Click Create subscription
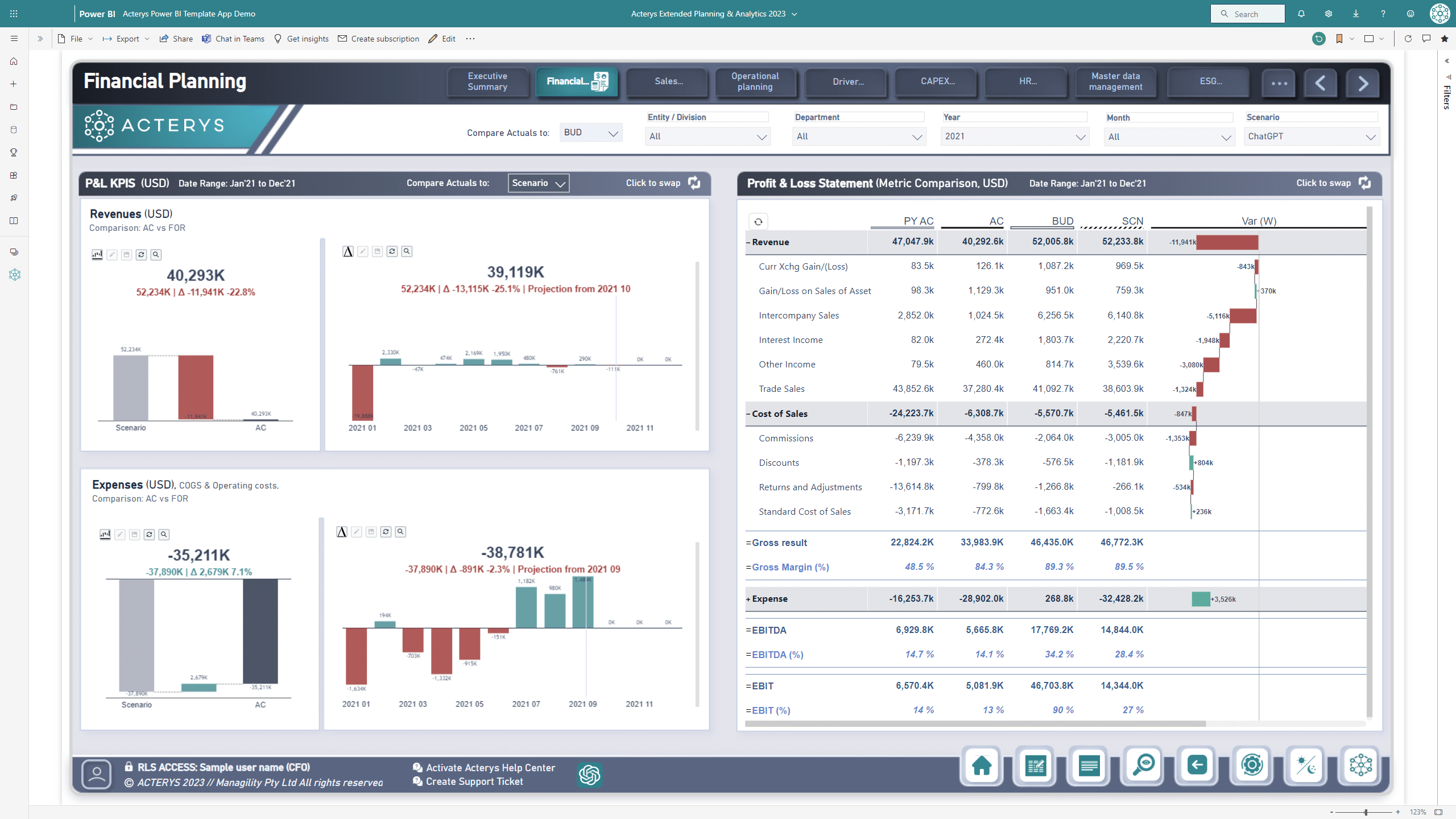1456x819 pixels. click(x=378, y=39)
